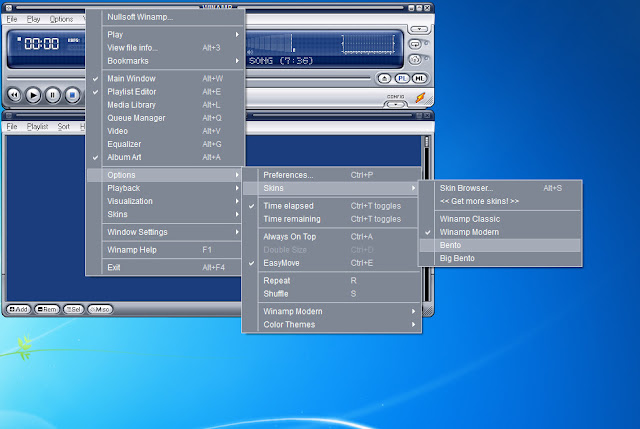Expand the Playback submenu
This screenshot has width=640, height=429.
(x=165, y=188)
